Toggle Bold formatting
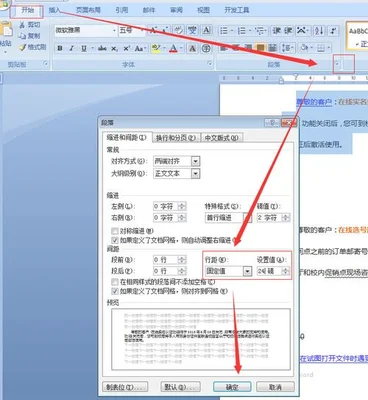 (x=60, y=48)
